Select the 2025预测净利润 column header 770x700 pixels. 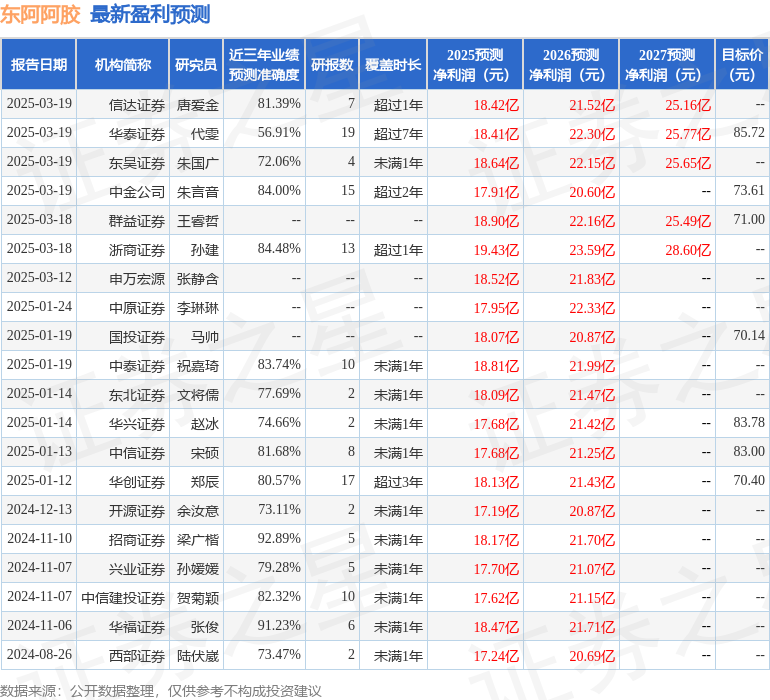tap(475, 65)
